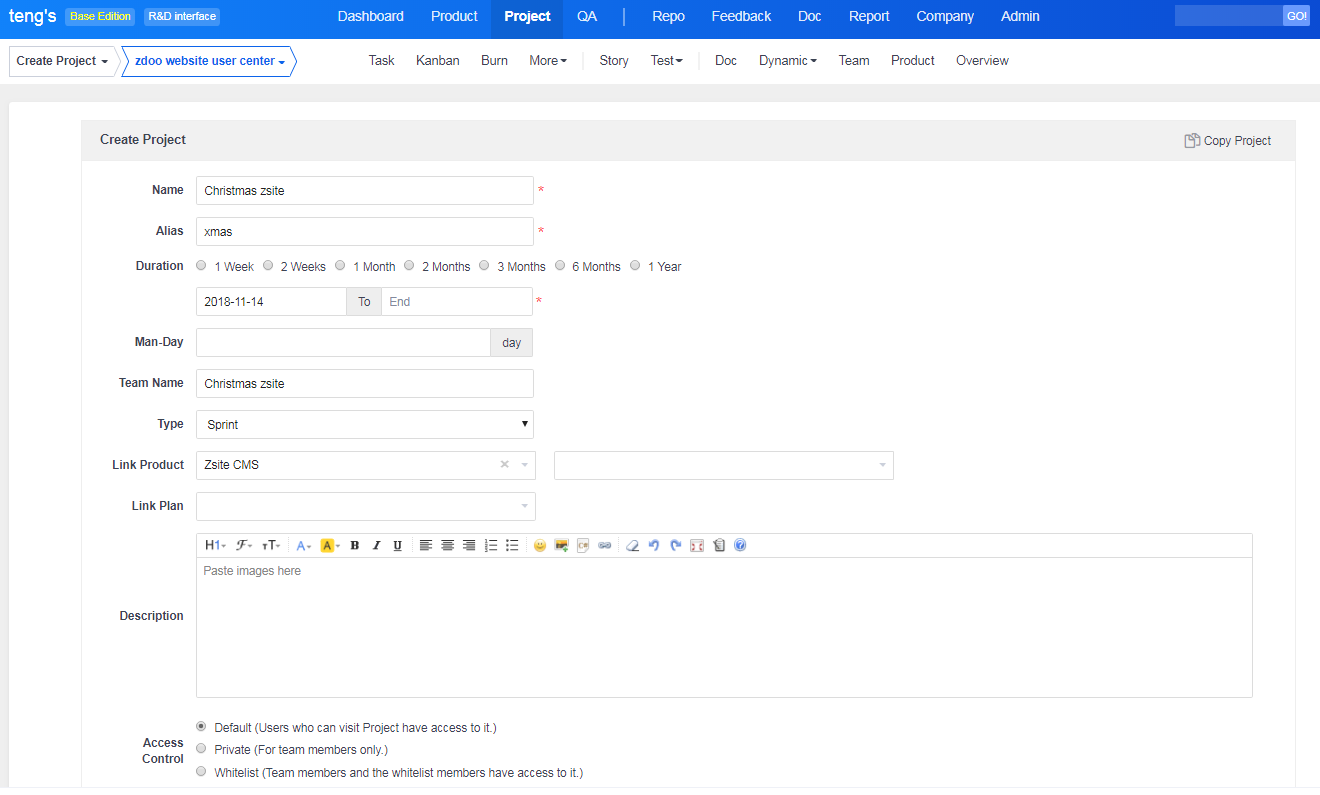Apply italic formatting in description toolbar
Screen dimensions: 1320x795
376,546
